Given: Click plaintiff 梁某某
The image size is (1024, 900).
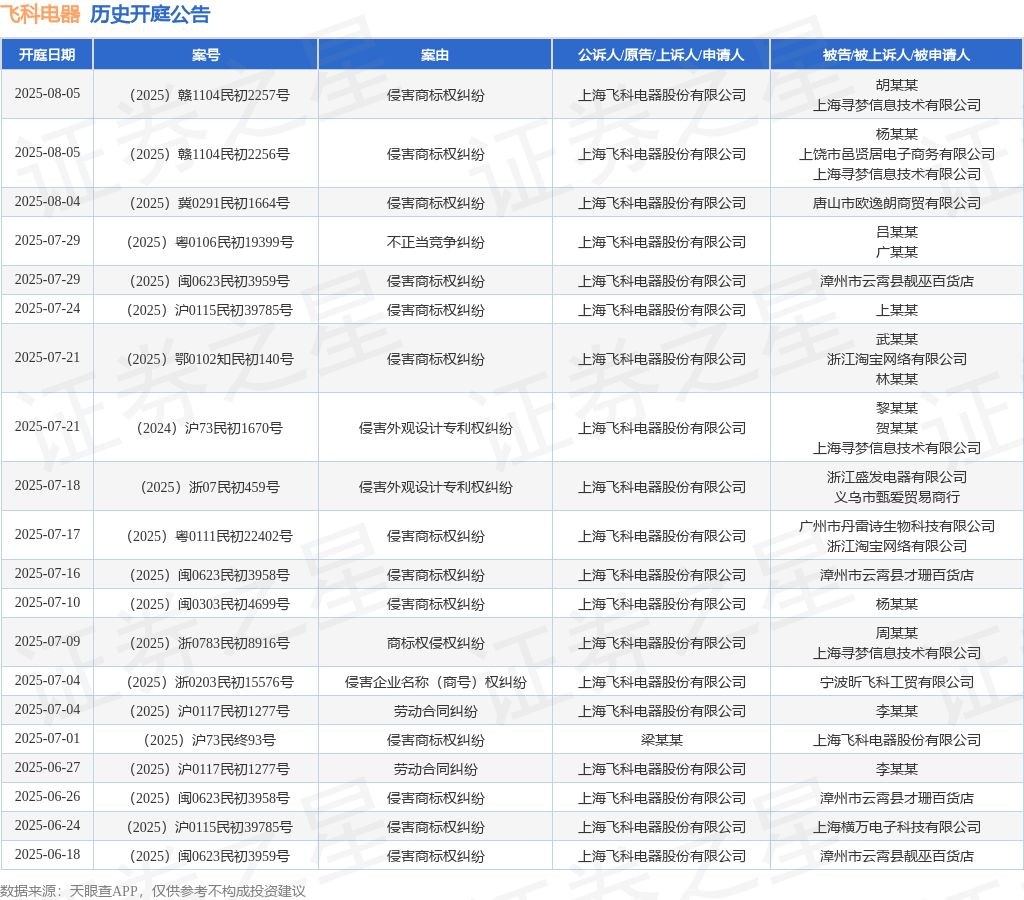Looking at the screenshot, I should (661, 740).
